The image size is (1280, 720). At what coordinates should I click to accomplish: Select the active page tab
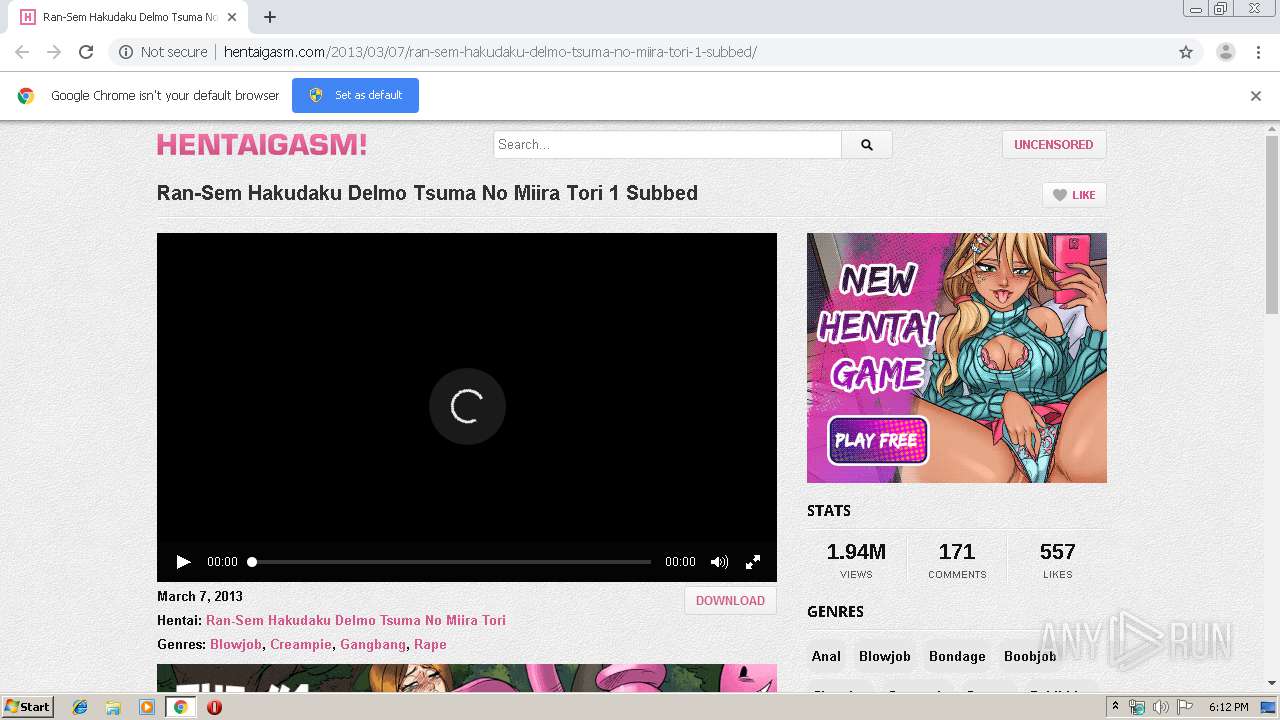click(129, 17)
